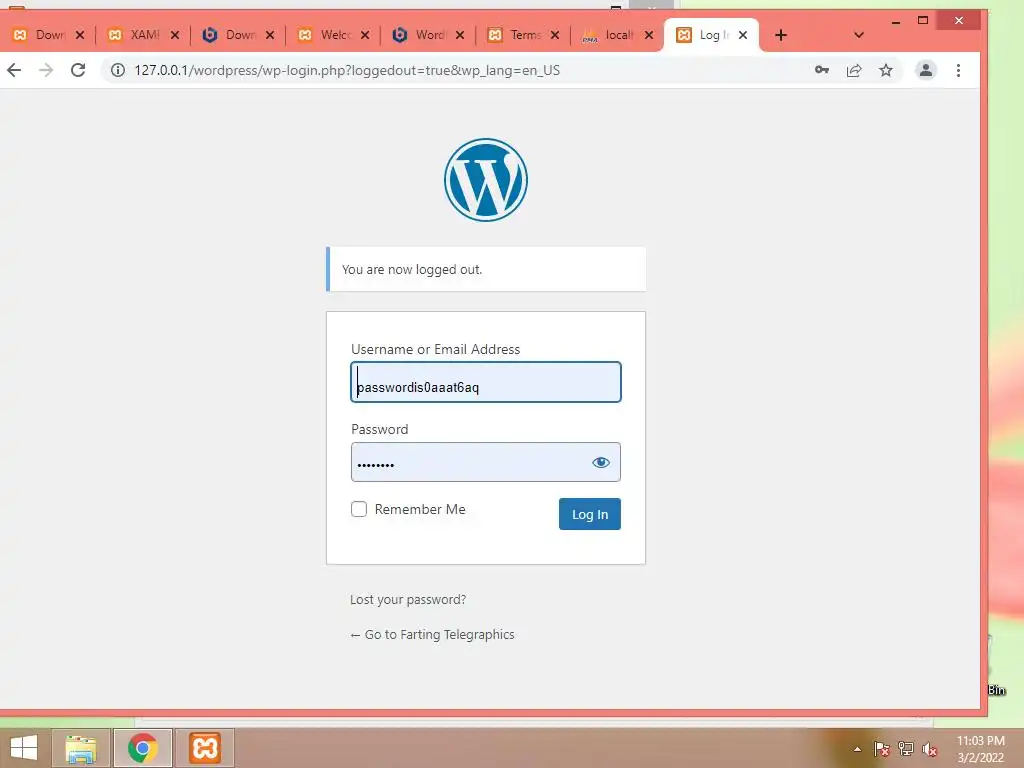This screenshot has width=1024, height=768.
Task: Switch to the Terms tab
Action: click(x=516, y=35)
